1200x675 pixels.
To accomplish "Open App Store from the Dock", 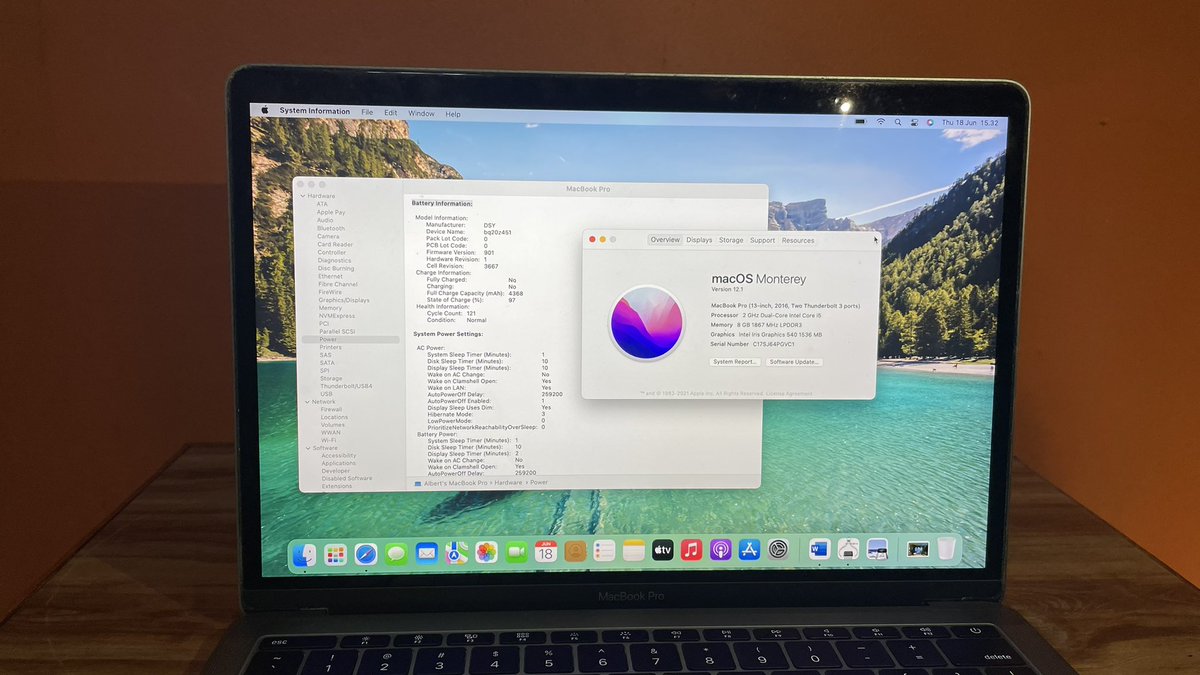I will 749,549.
